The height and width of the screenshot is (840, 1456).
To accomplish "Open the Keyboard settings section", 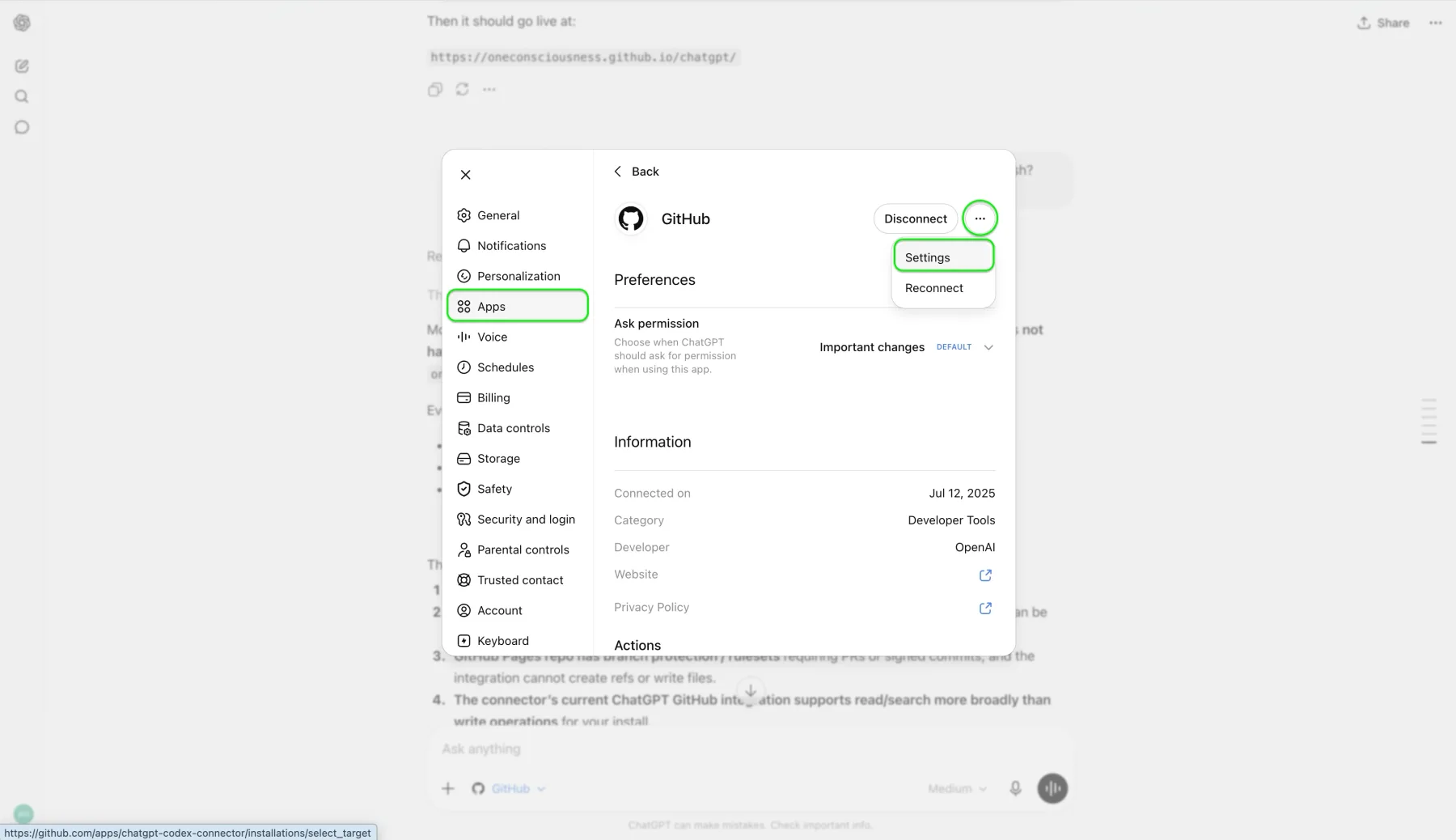I will [518, 641].
